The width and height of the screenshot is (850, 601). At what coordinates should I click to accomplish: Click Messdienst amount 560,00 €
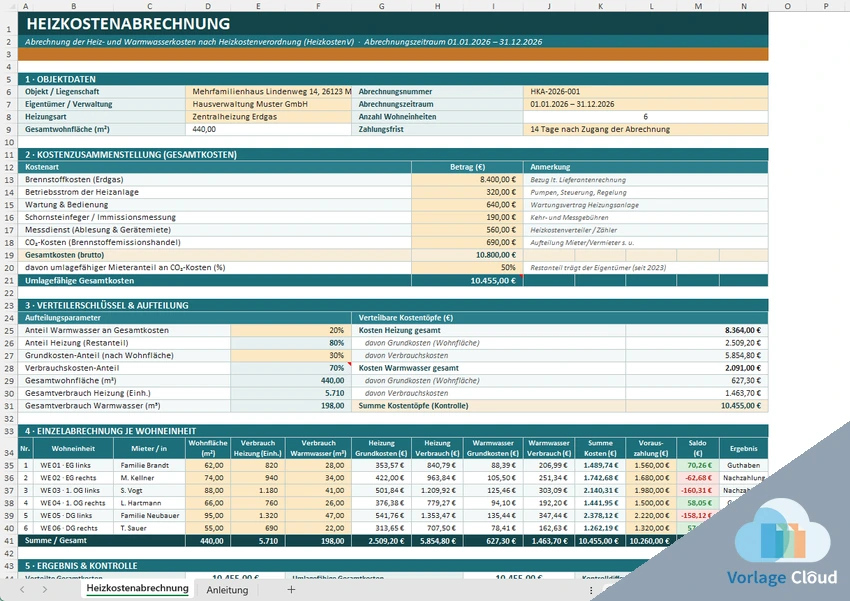point(467,230)
